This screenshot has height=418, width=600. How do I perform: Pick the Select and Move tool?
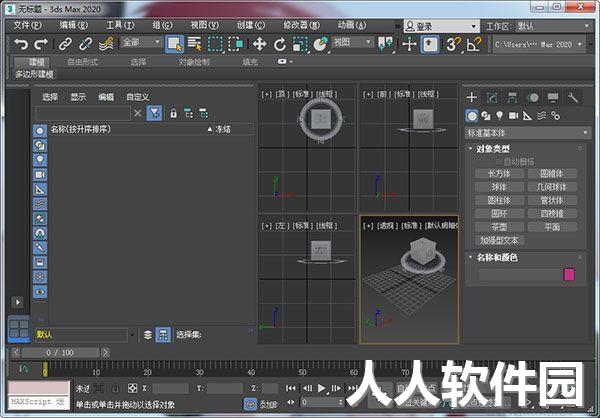pyautogui.click(x=259, y=44)
